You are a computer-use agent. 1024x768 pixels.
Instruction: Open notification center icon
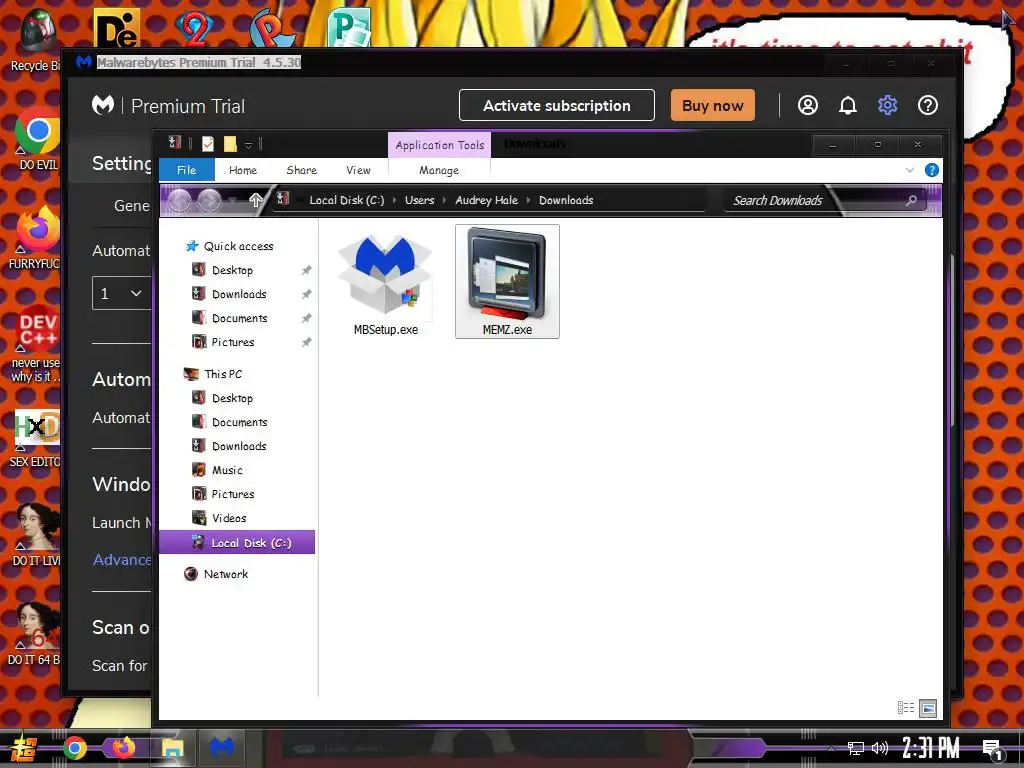[993, 750]
